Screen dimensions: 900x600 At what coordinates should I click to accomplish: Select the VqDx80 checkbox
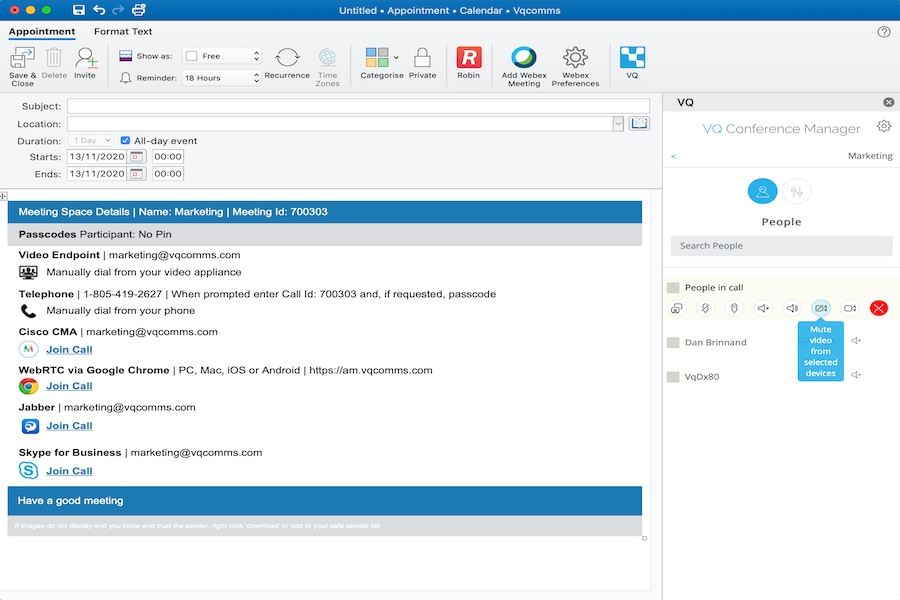[x=673, y=377]
